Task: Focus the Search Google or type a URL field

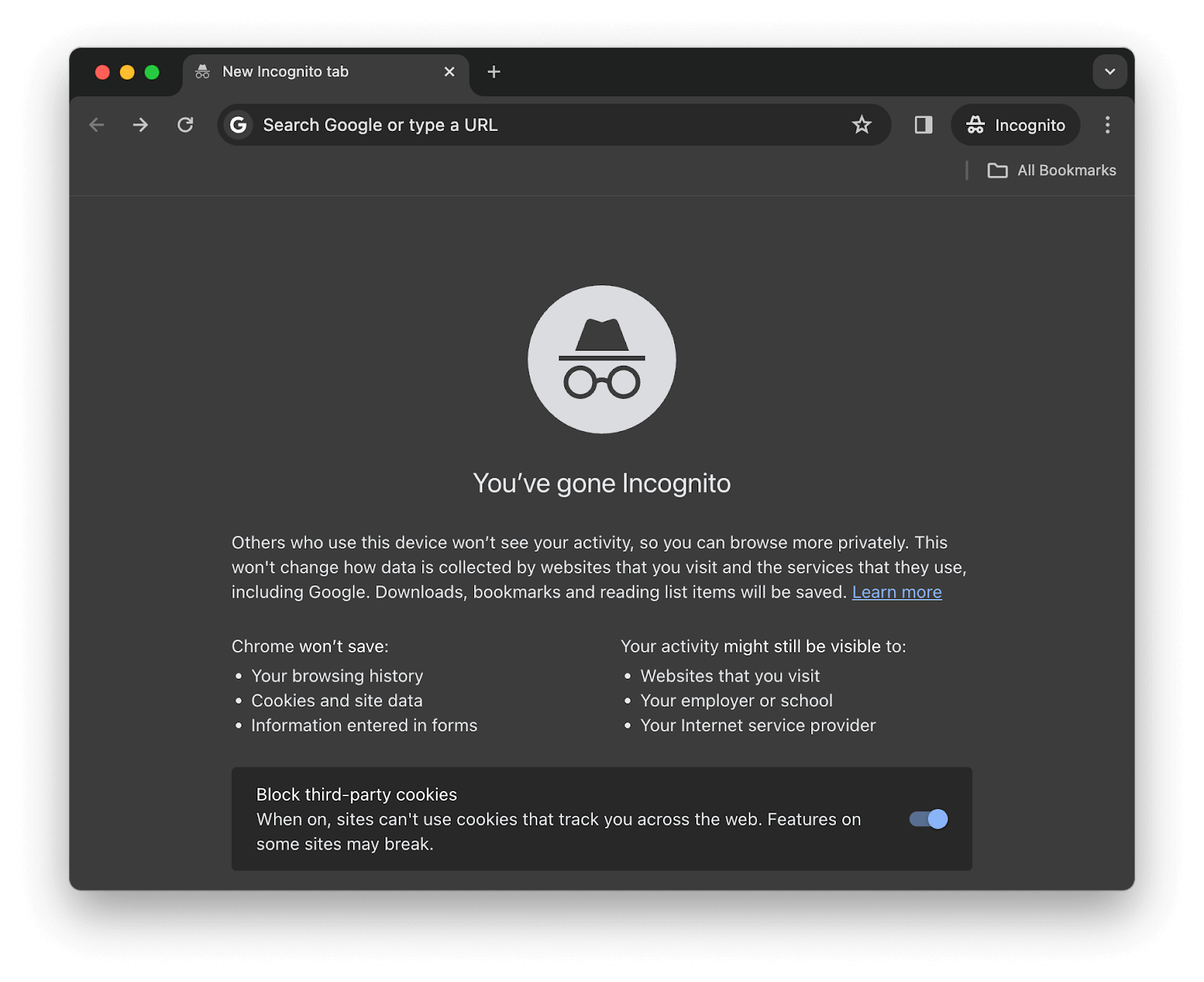Action: tap(527, 125)
